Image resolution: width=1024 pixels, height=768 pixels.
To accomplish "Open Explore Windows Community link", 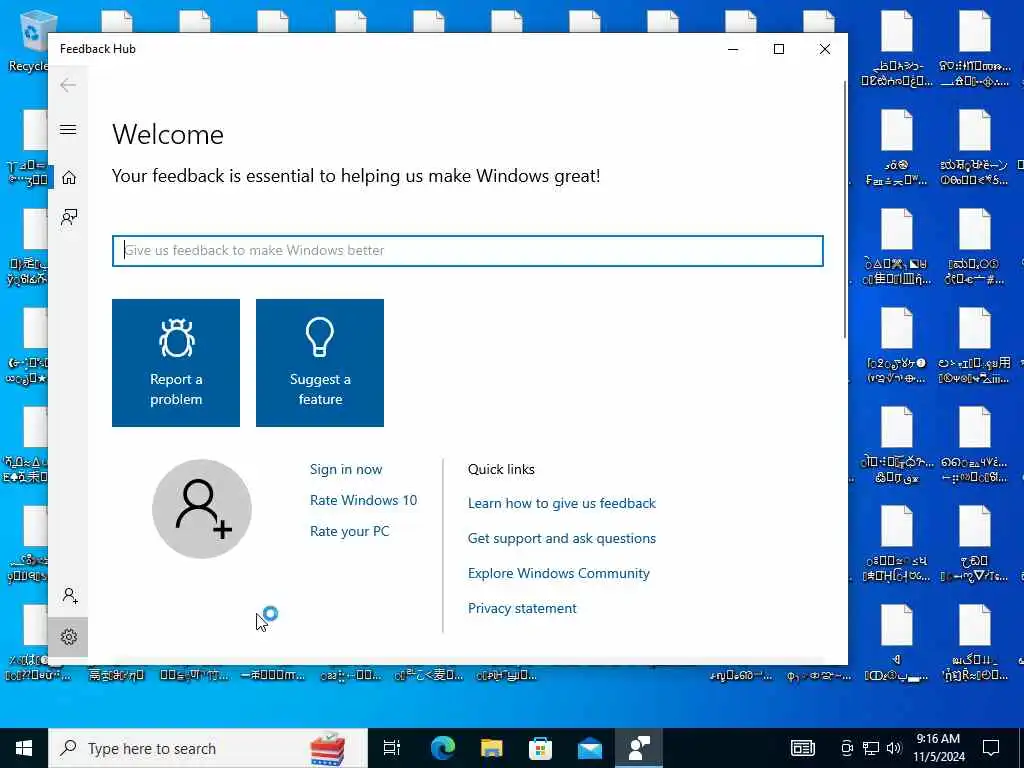I will coord(559,573).
